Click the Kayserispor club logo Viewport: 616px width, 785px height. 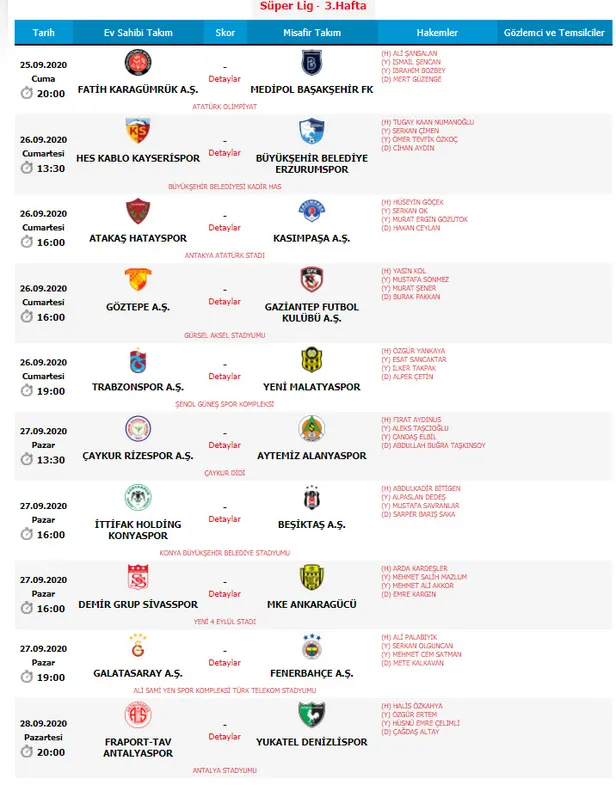tap(138, 133)
